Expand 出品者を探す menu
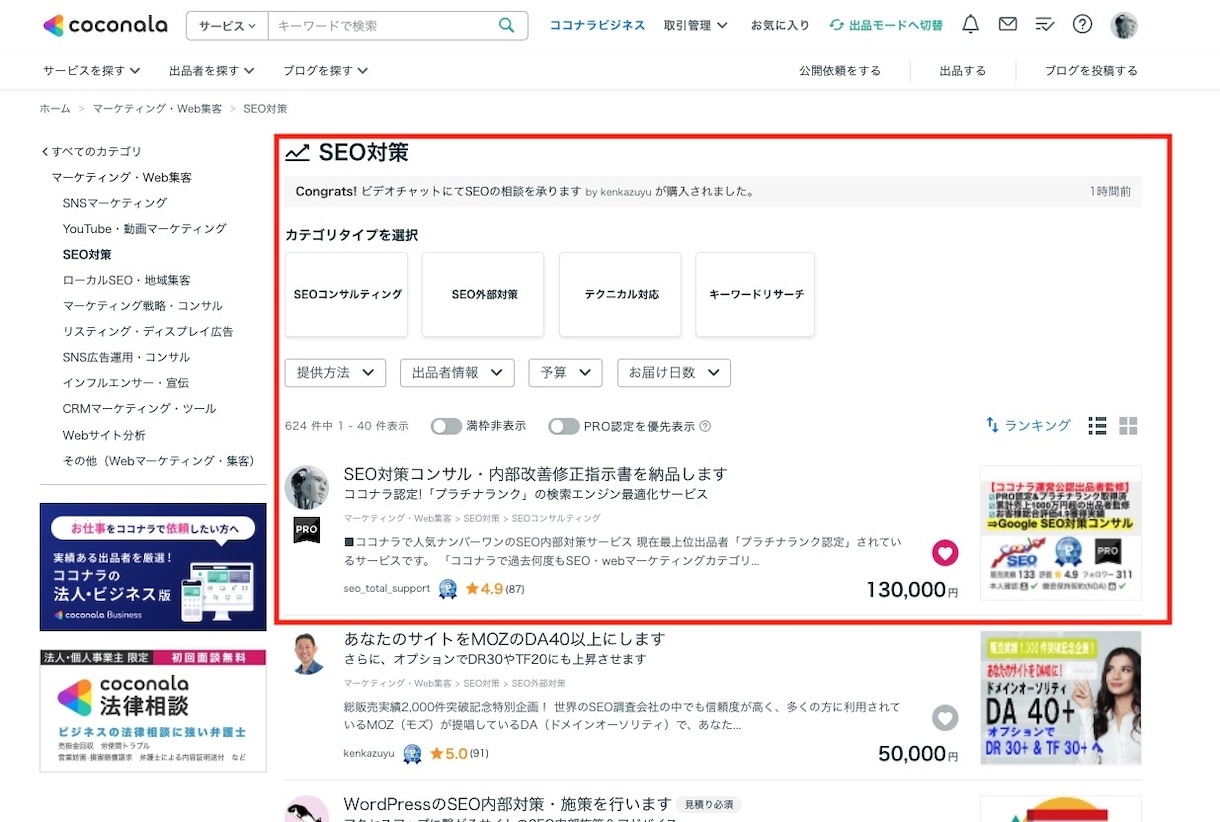 pyautogui.click(x=212, y=71)
